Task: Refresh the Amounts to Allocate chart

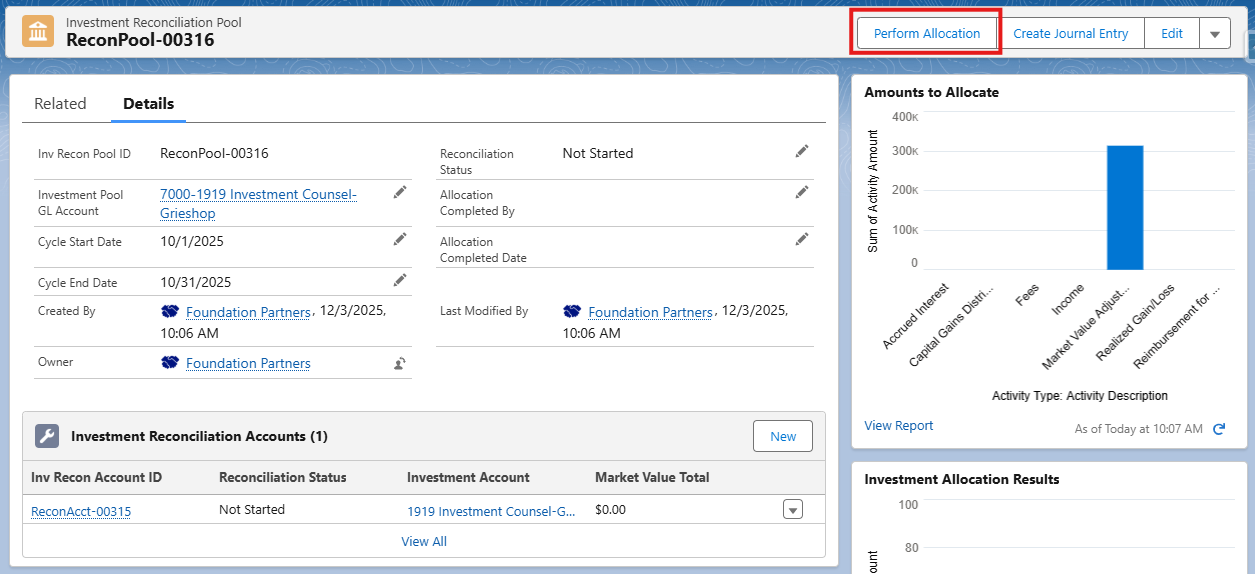Action: (1219, 429)
